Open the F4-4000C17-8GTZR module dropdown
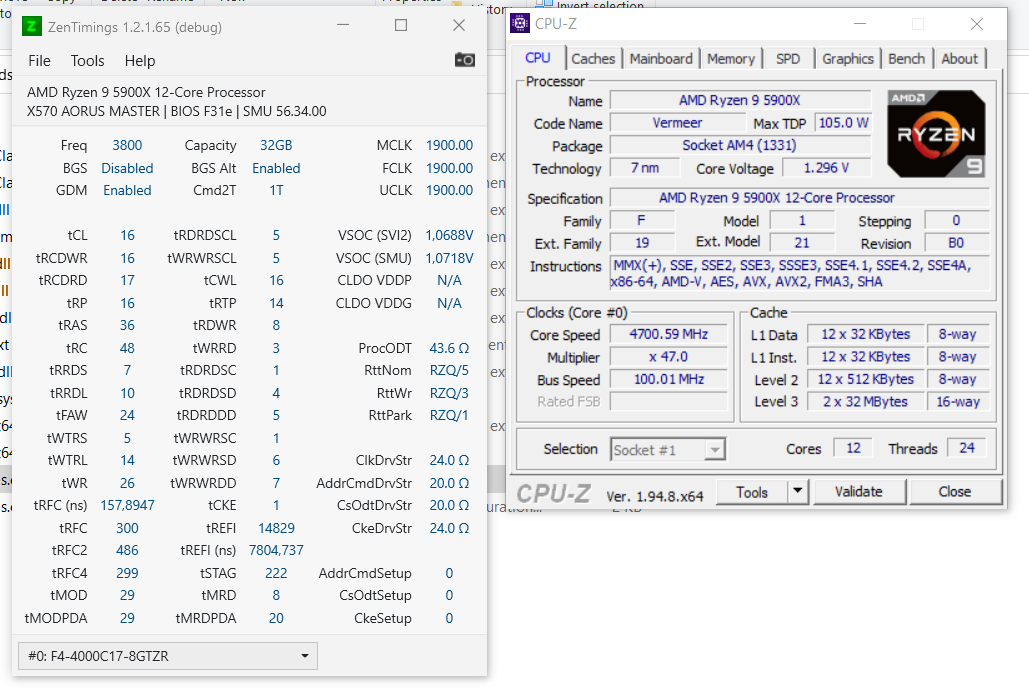 pyautogui.click(x=168, y=656)
